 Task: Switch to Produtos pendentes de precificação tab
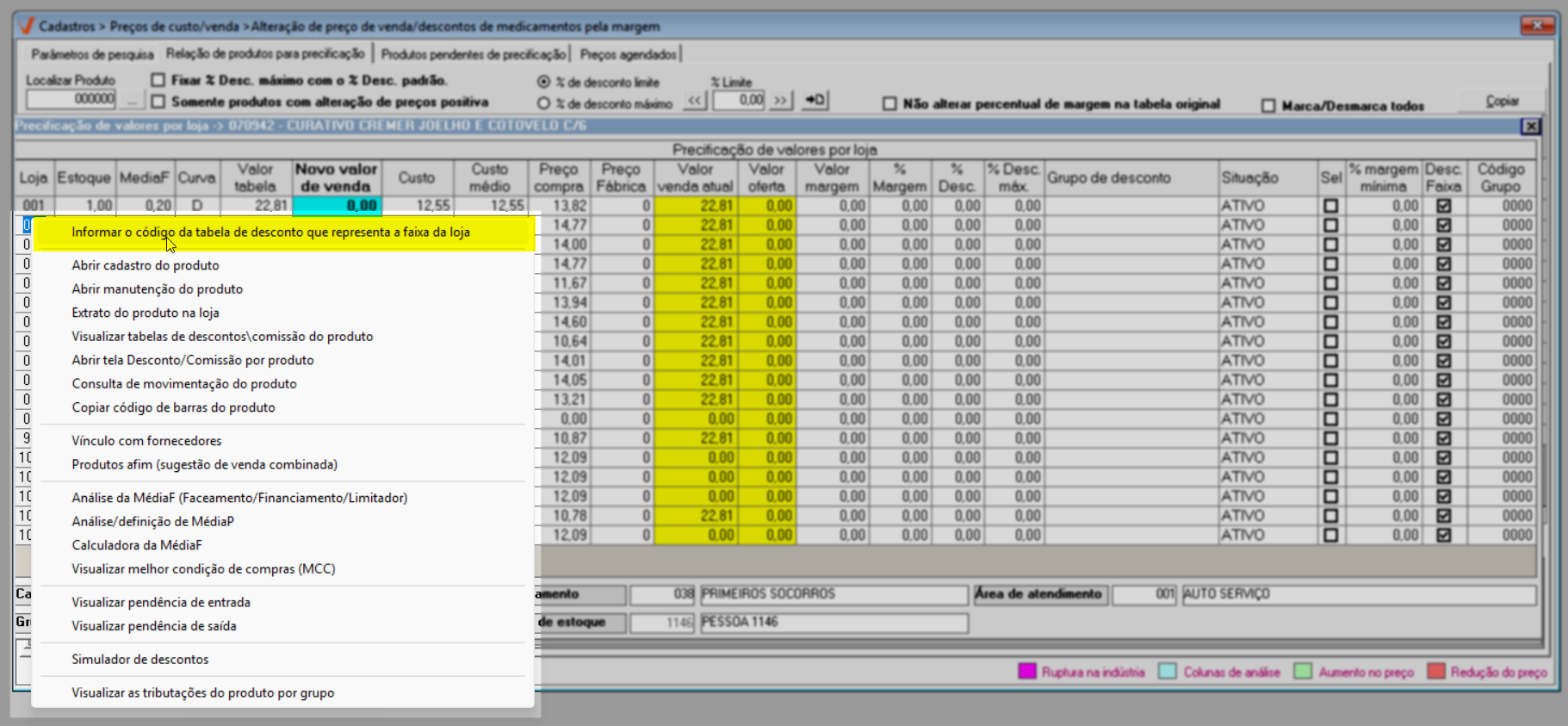coord(473,54)
